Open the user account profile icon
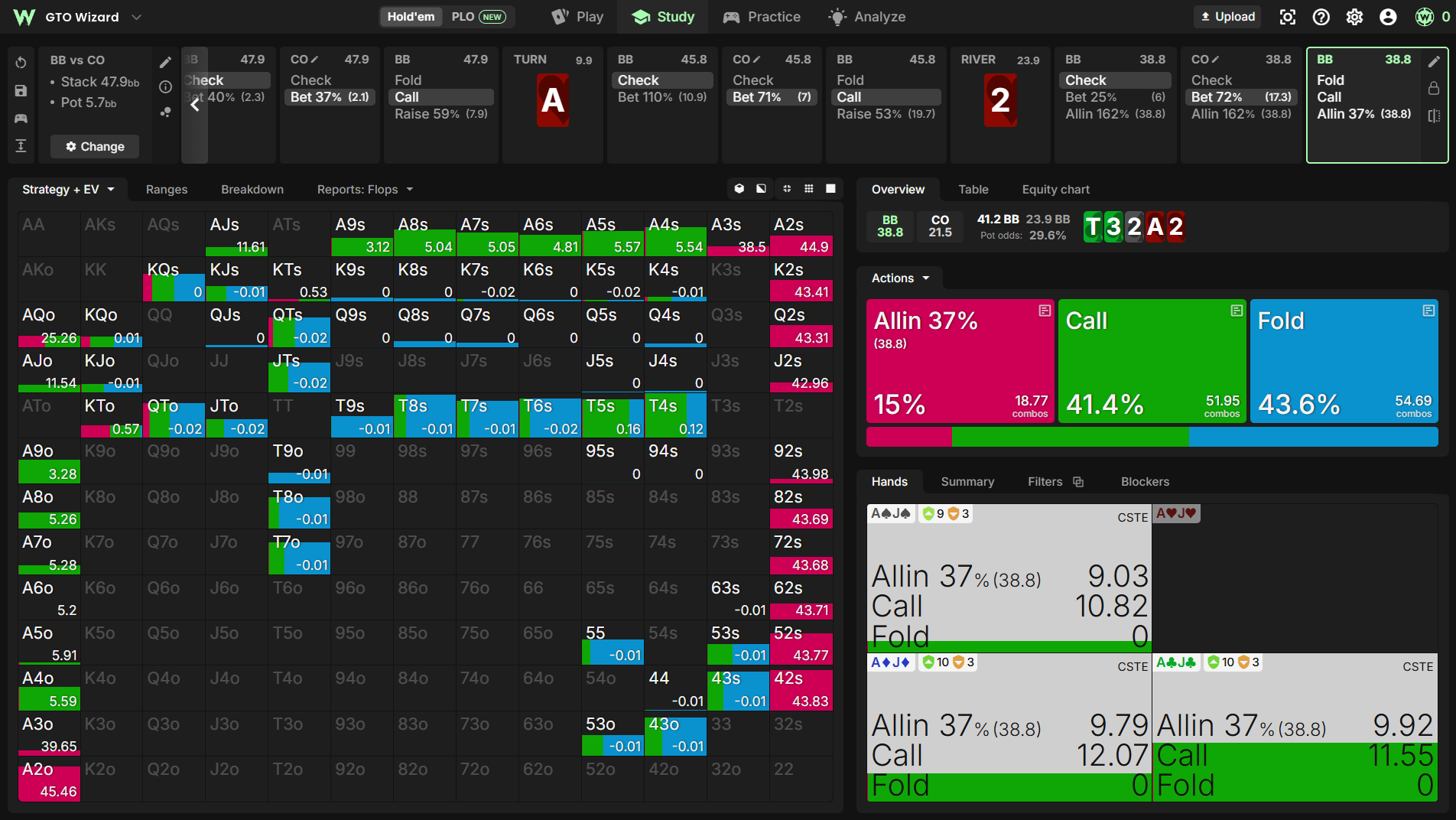Viewport: 1456px width, 820px height. coord(1388,17)
